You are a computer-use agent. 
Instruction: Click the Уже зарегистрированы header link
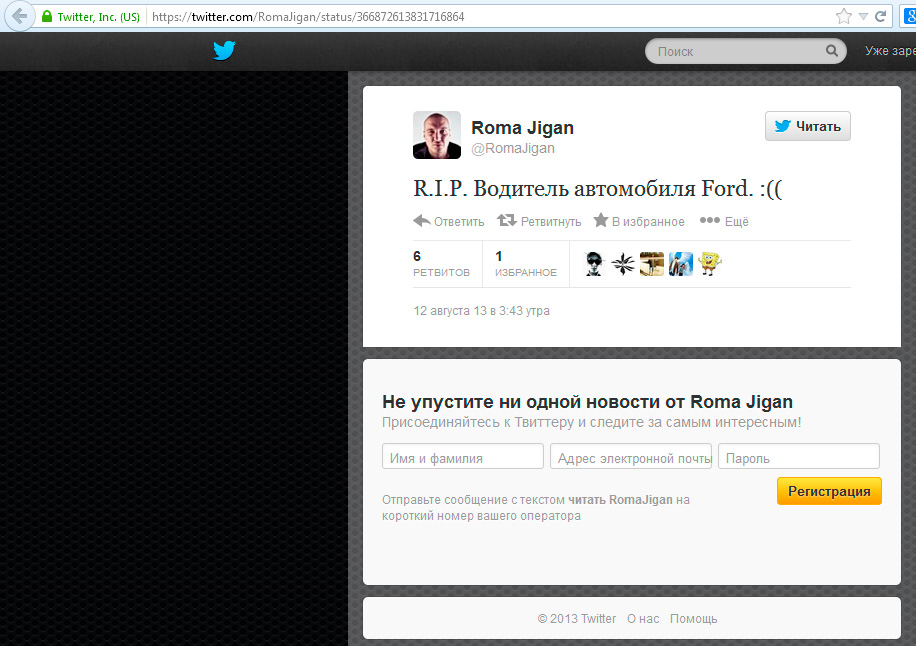890,51
